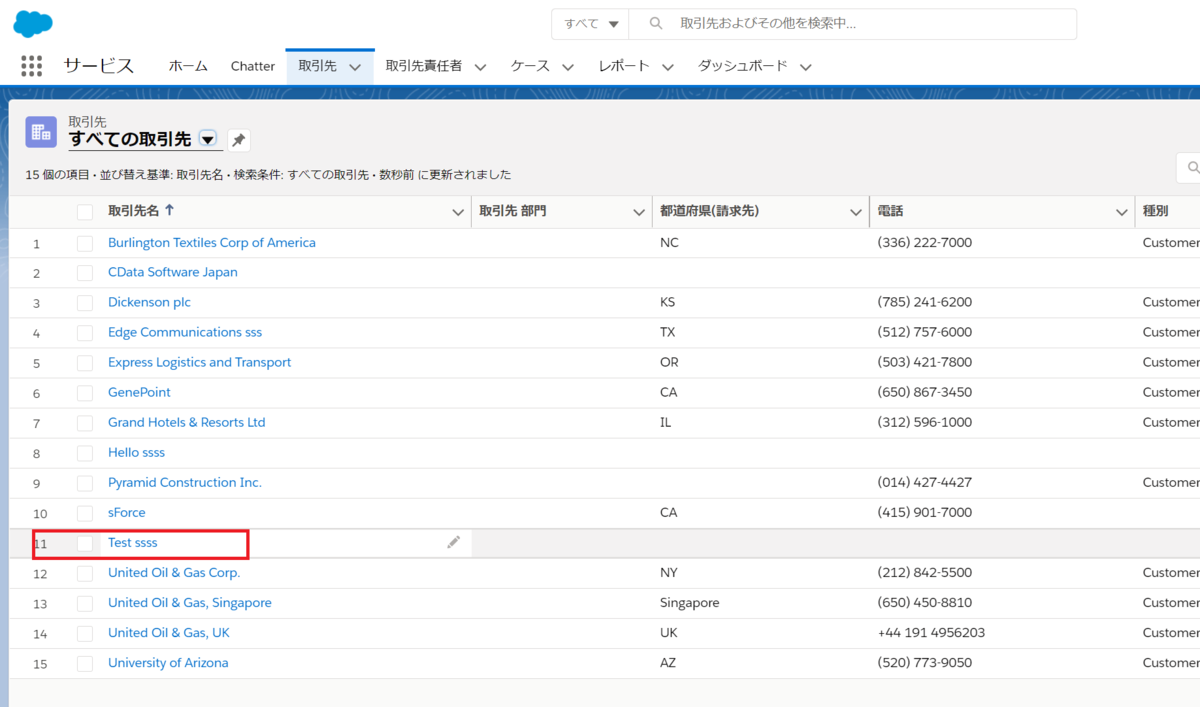Open Burlington Textiles Corp of America account
This screenshot has width=1200, height=707.
click(212, 243)
